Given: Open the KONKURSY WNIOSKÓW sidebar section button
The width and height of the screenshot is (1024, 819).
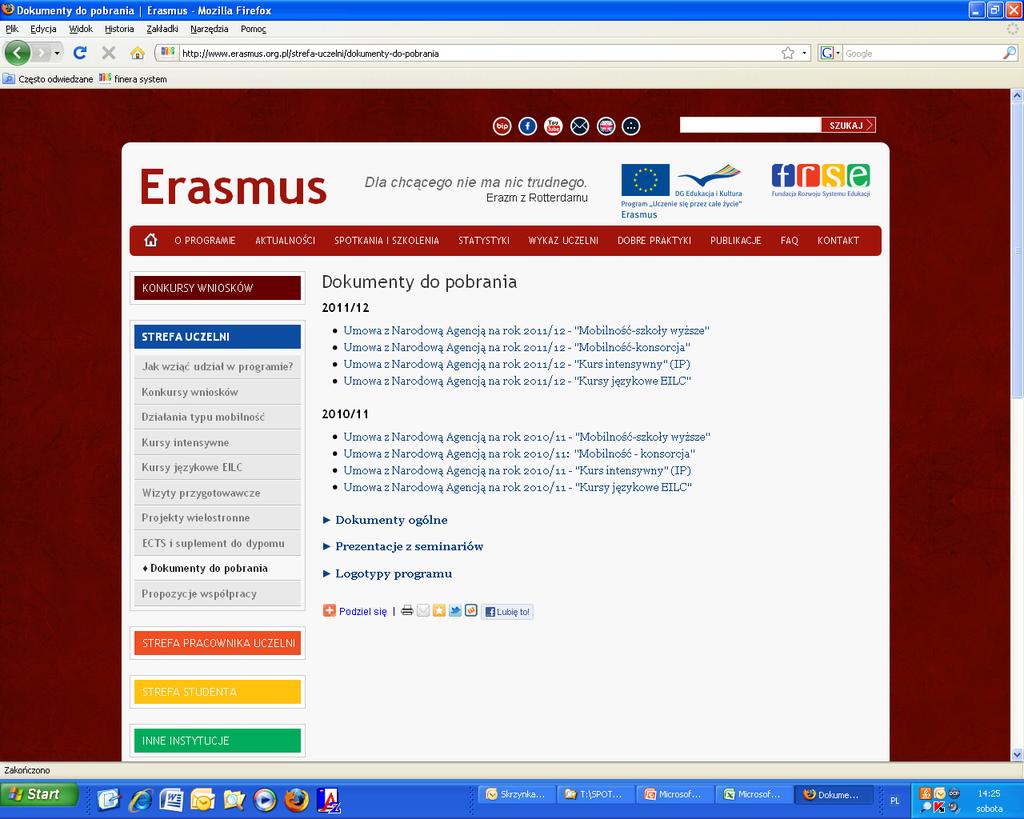Looking at the screenshot, I should coord(217,288).
